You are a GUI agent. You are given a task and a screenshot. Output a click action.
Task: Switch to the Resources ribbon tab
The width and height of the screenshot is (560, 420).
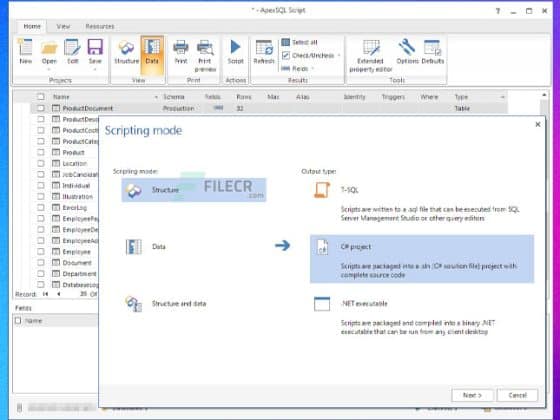coord(100,26)
